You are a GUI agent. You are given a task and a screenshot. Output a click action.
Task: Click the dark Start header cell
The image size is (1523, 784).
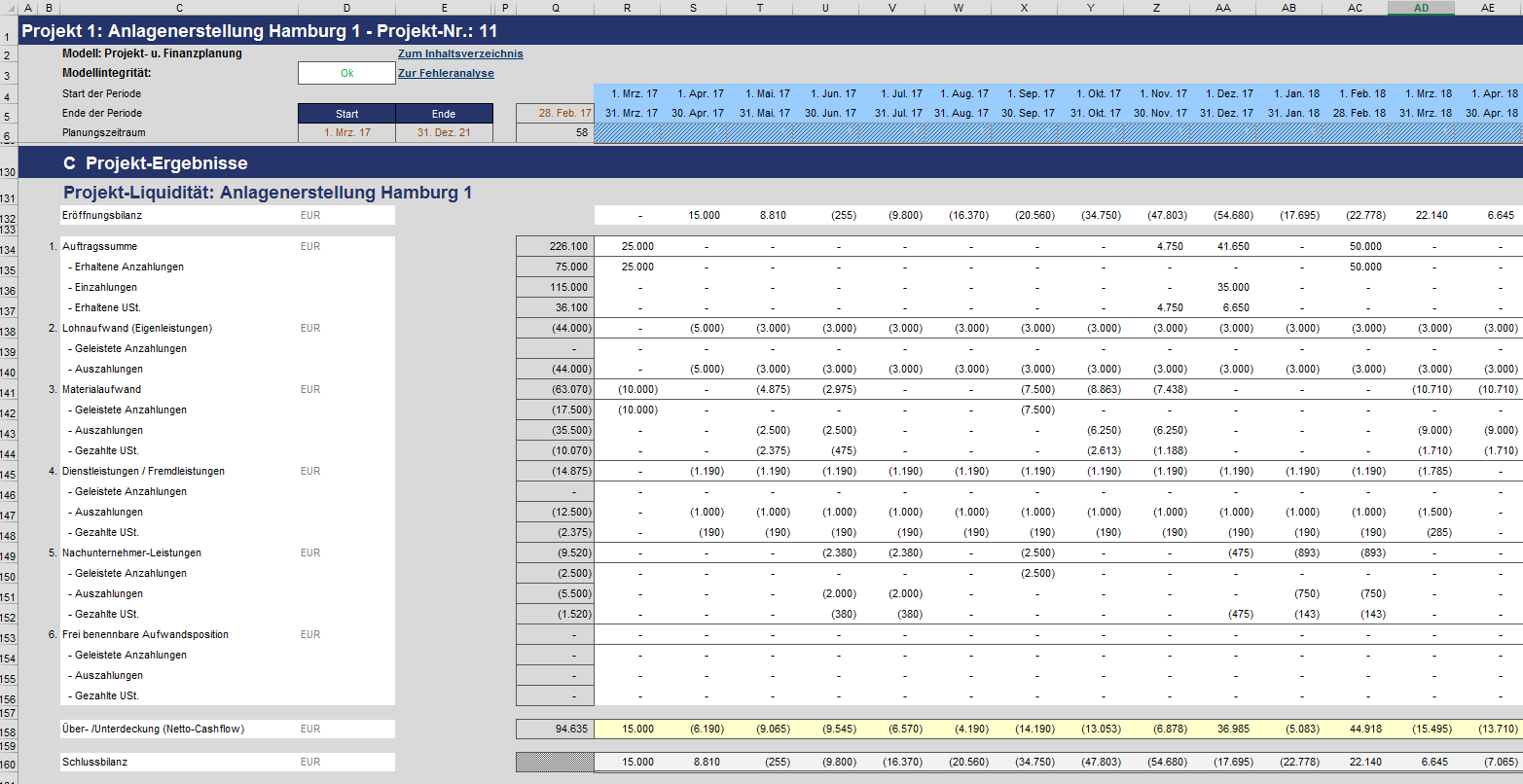tap(346, 114)
